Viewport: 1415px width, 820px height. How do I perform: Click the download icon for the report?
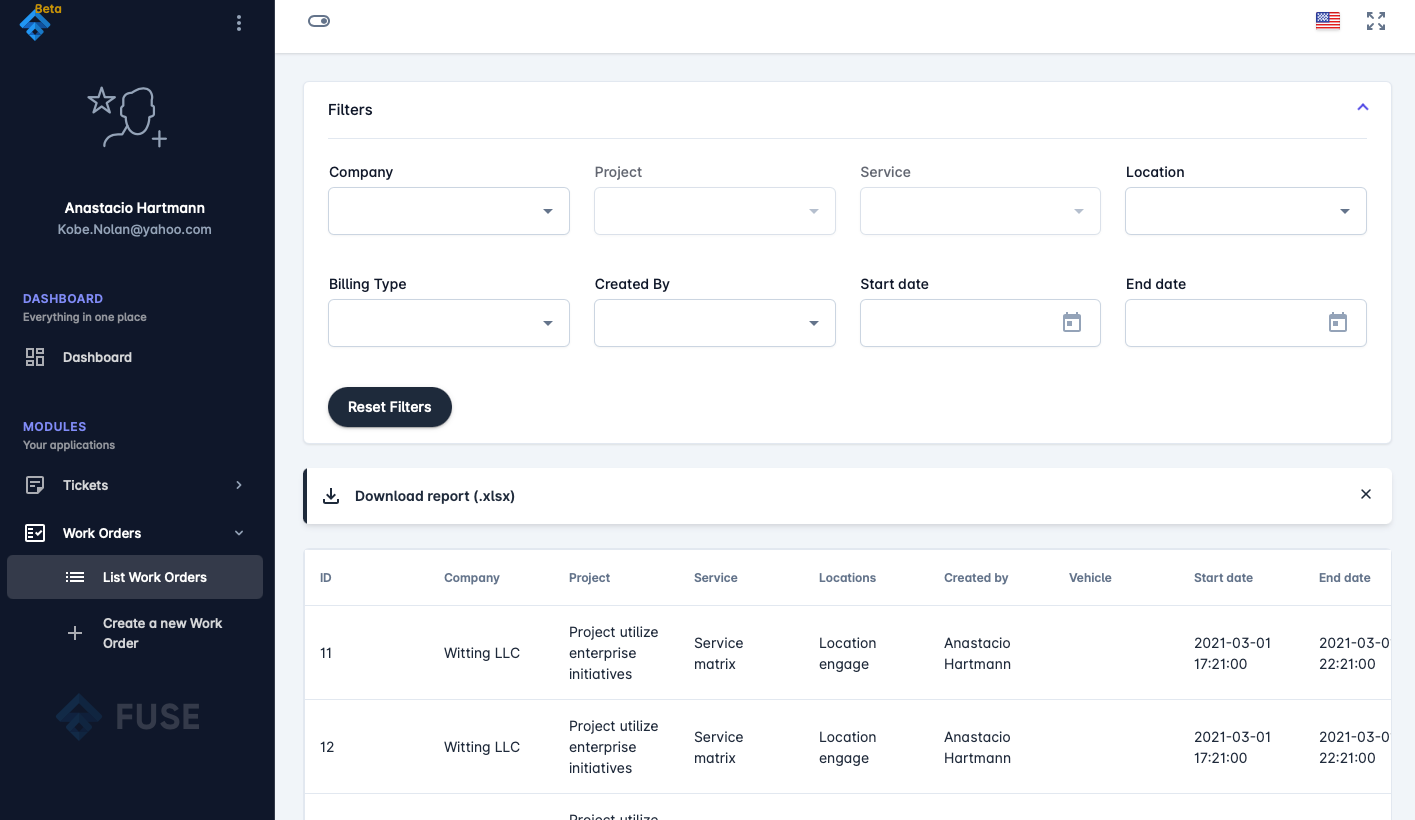pos(331,496)
